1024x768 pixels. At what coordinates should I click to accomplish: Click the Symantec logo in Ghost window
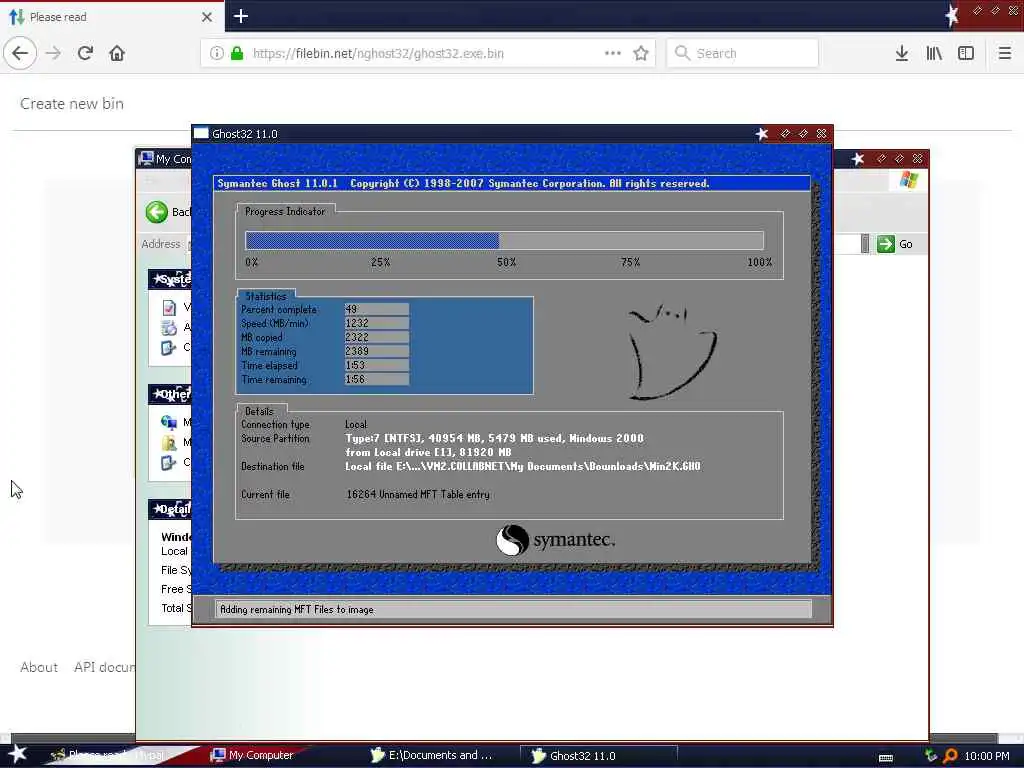tap(555, 540)
